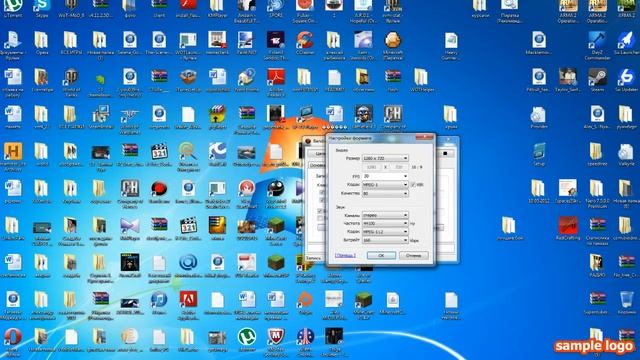Screen dimensions: 640x360
Task: Open the video Кодек dropdown showing MPEG-1
Action: [385, 185]
